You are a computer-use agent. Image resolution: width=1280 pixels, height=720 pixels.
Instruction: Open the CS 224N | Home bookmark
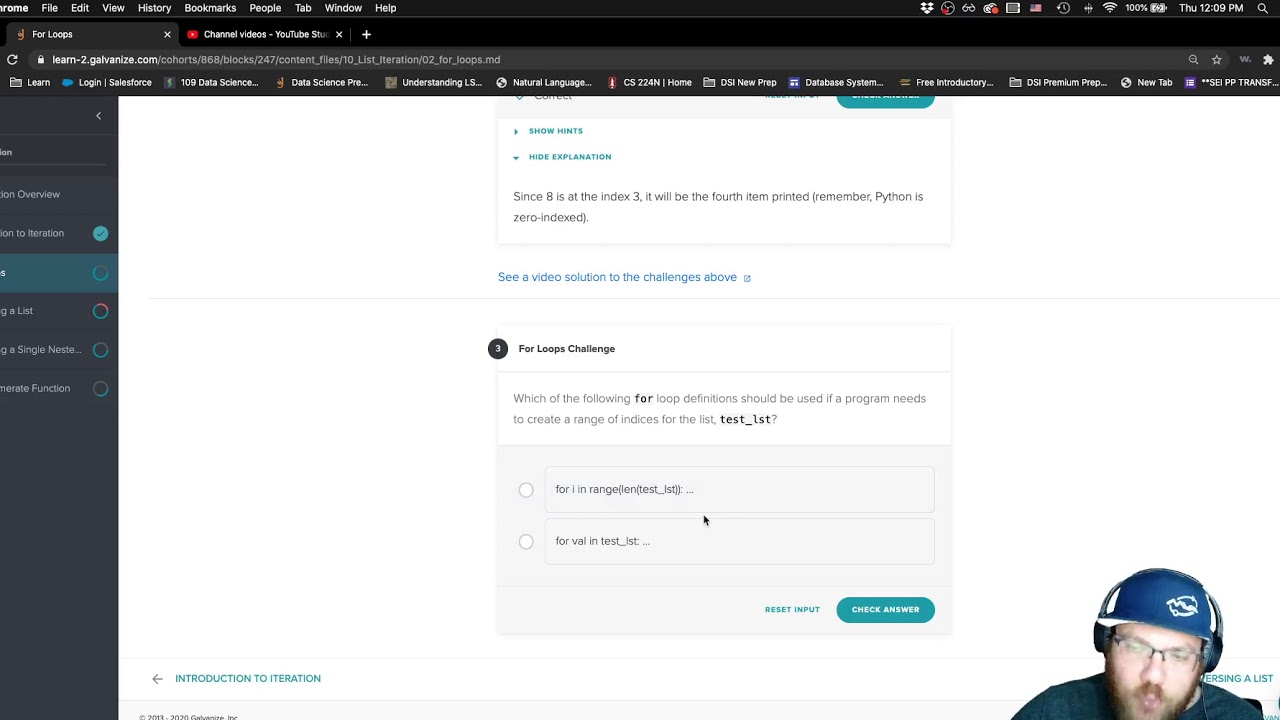click(x=649, y=82)
